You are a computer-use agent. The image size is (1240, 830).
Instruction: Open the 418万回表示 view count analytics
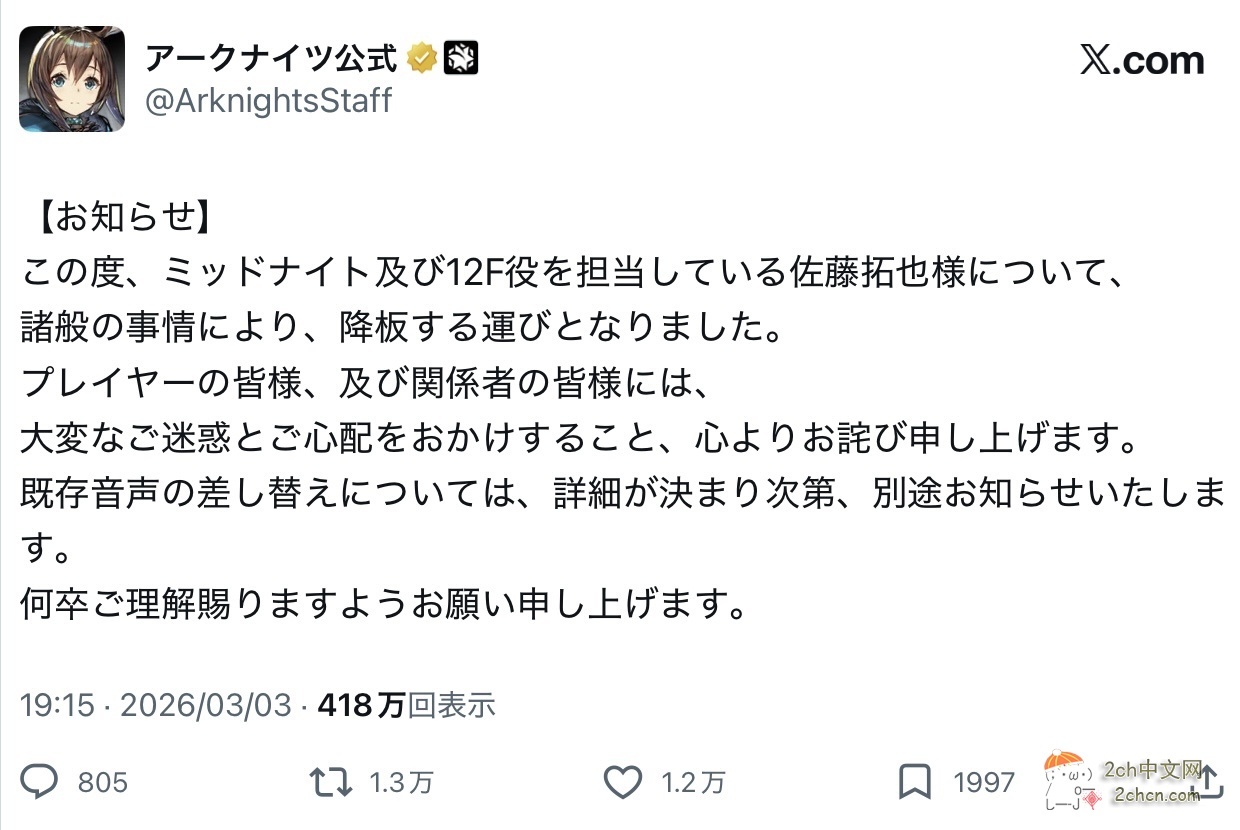406,705
